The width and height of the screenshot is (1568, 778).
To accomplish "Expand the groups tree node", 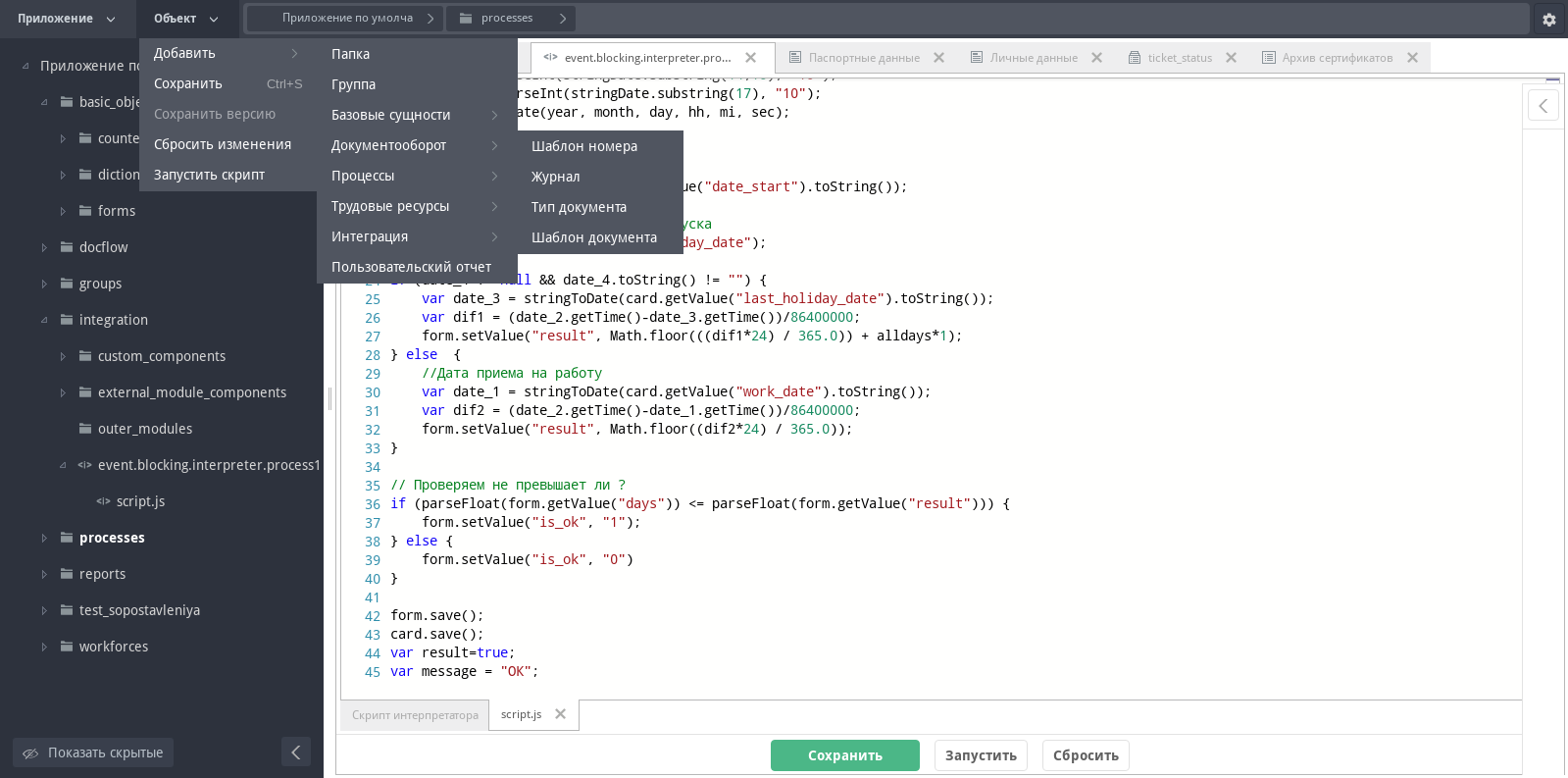I will 44,284.
